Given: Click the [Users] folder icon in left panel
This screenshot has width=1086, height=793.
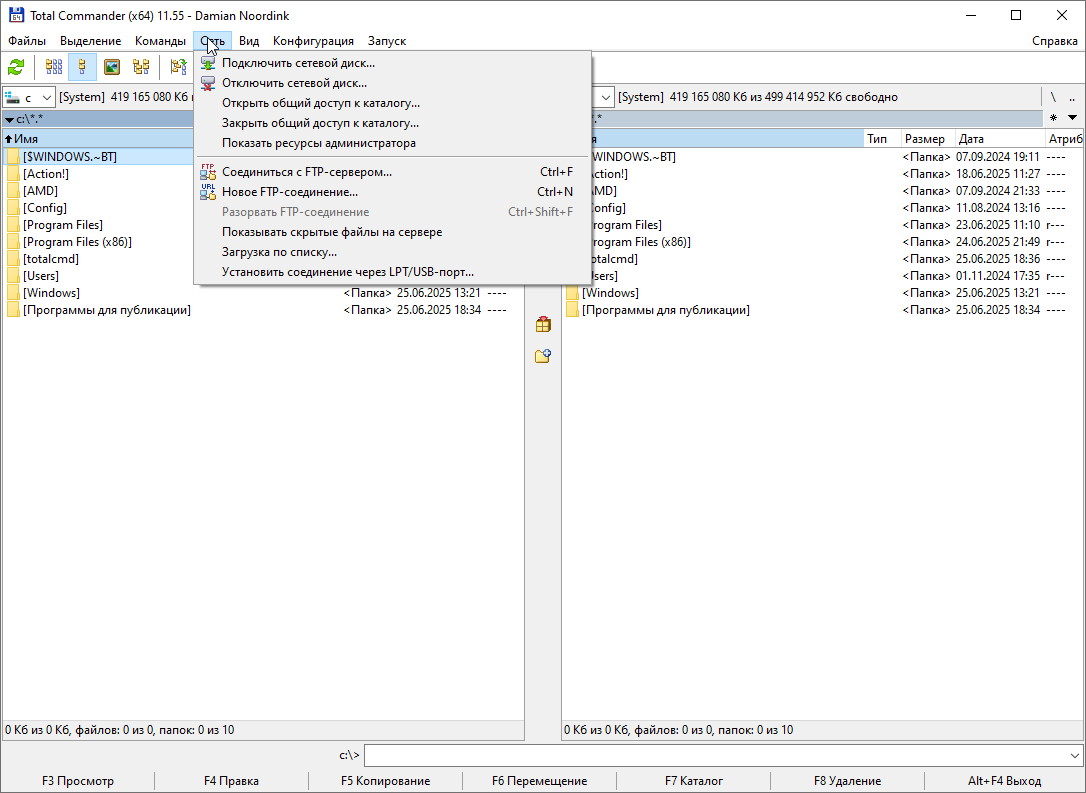Looking at the screenshot, I should click(x=13, y=276).
